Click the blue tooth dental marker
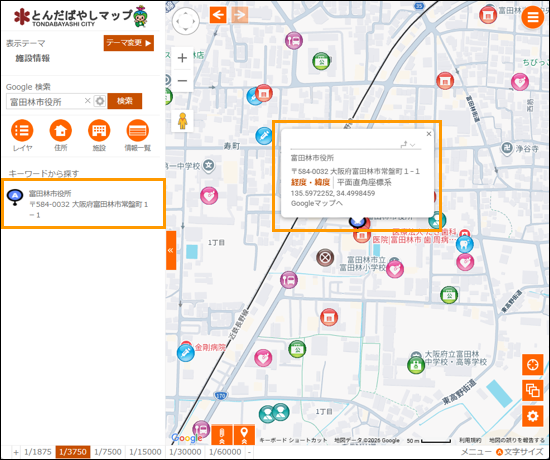Viewport: 550px width, 460px height. click(x=464, y=244)
